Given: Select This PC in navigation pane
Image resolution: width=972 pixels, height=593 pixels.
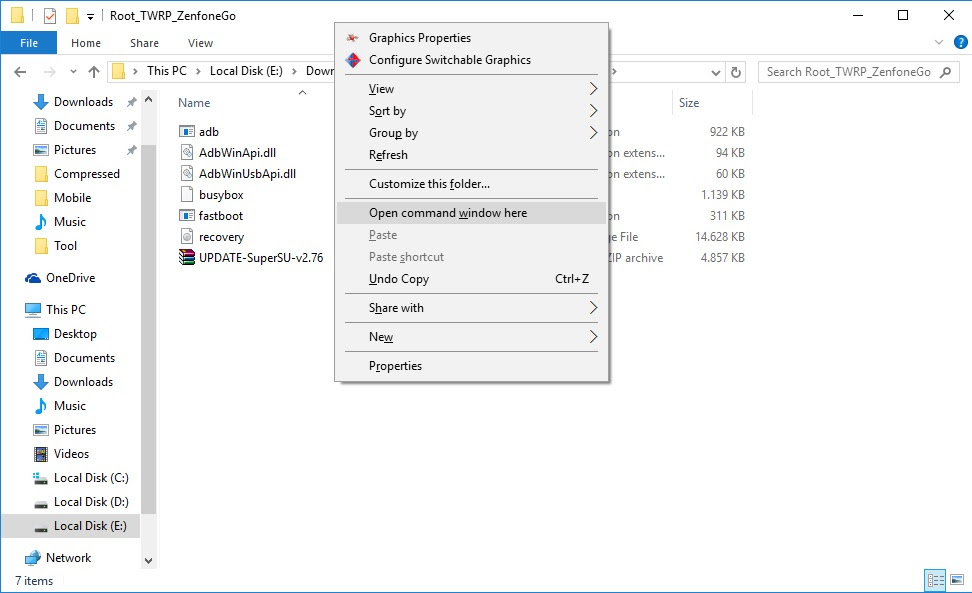Looking at the screenshot, I should click(x=65, y=310).
